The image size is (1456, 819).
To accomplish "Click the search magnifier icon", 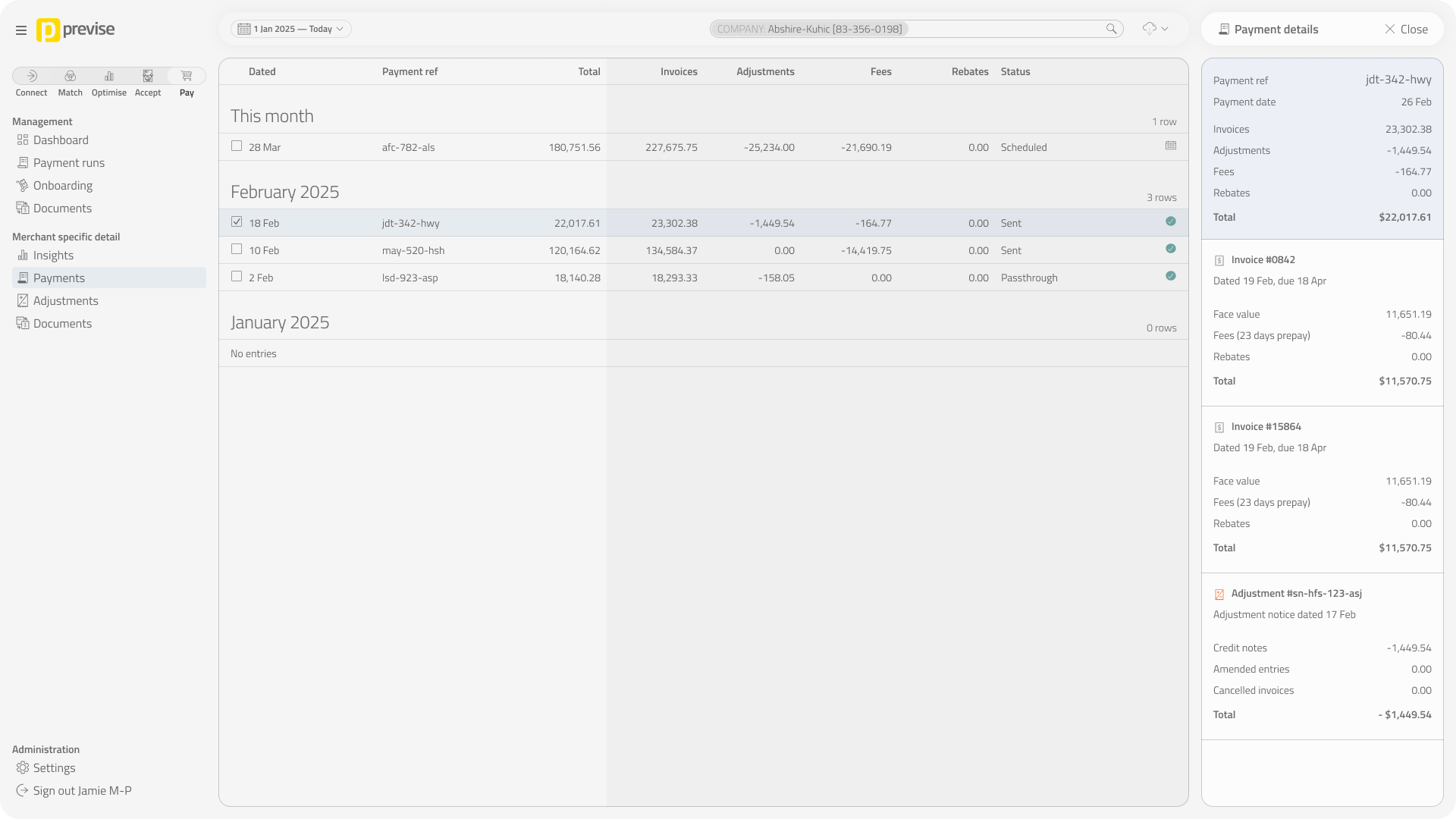I will coord(1111,29).
